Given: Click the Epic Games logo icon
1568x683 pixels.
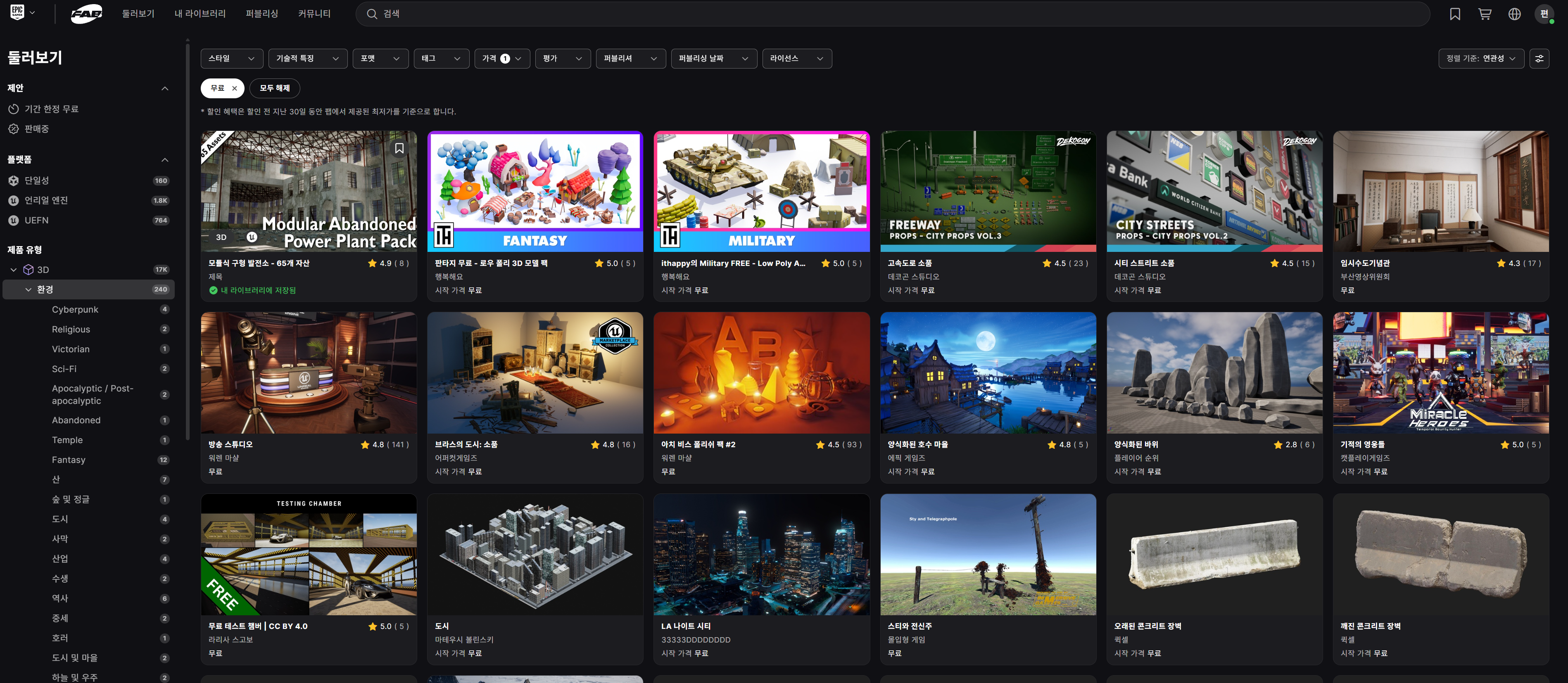Looking at the screenshot, I should click(x=17, y=13).
